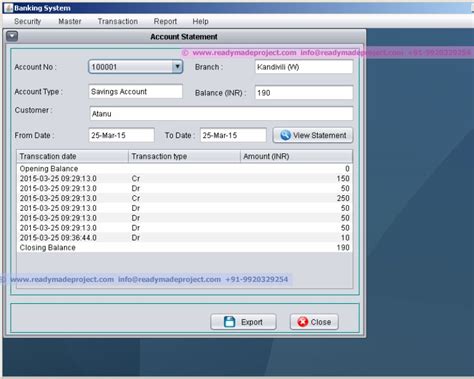Close the Account Statement window
The image size is (474, 379).
tap(314, 322)
